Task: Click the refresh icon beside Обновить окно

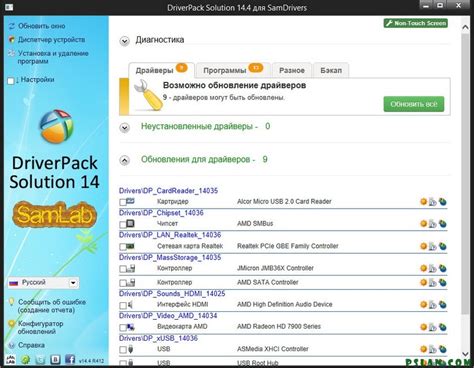Action: pyautogui.click(x=12, y=26)
